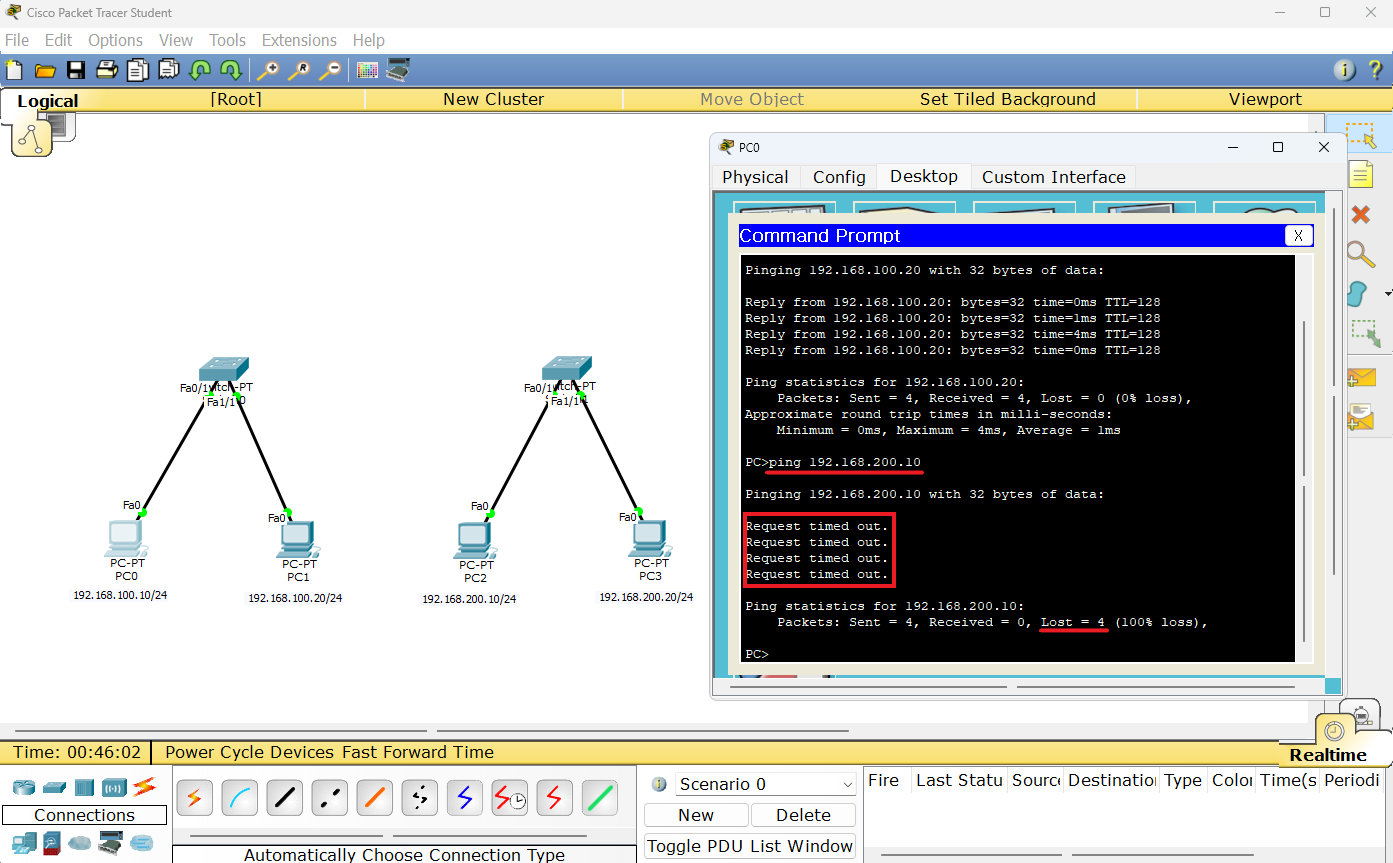Viewport: 1393px width, 863px height.
Task: Pick the automatic connection lightning cable
Action: [x=194, y=798]
